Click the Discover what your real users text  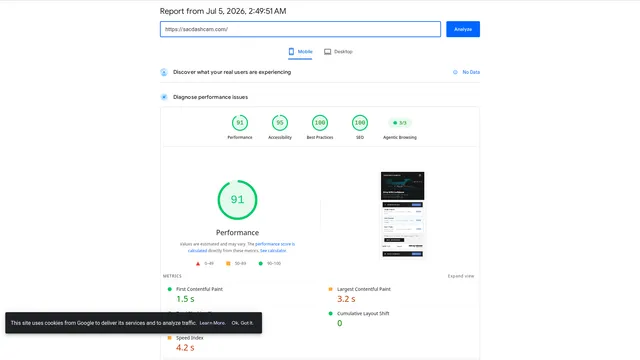[232, 72]
